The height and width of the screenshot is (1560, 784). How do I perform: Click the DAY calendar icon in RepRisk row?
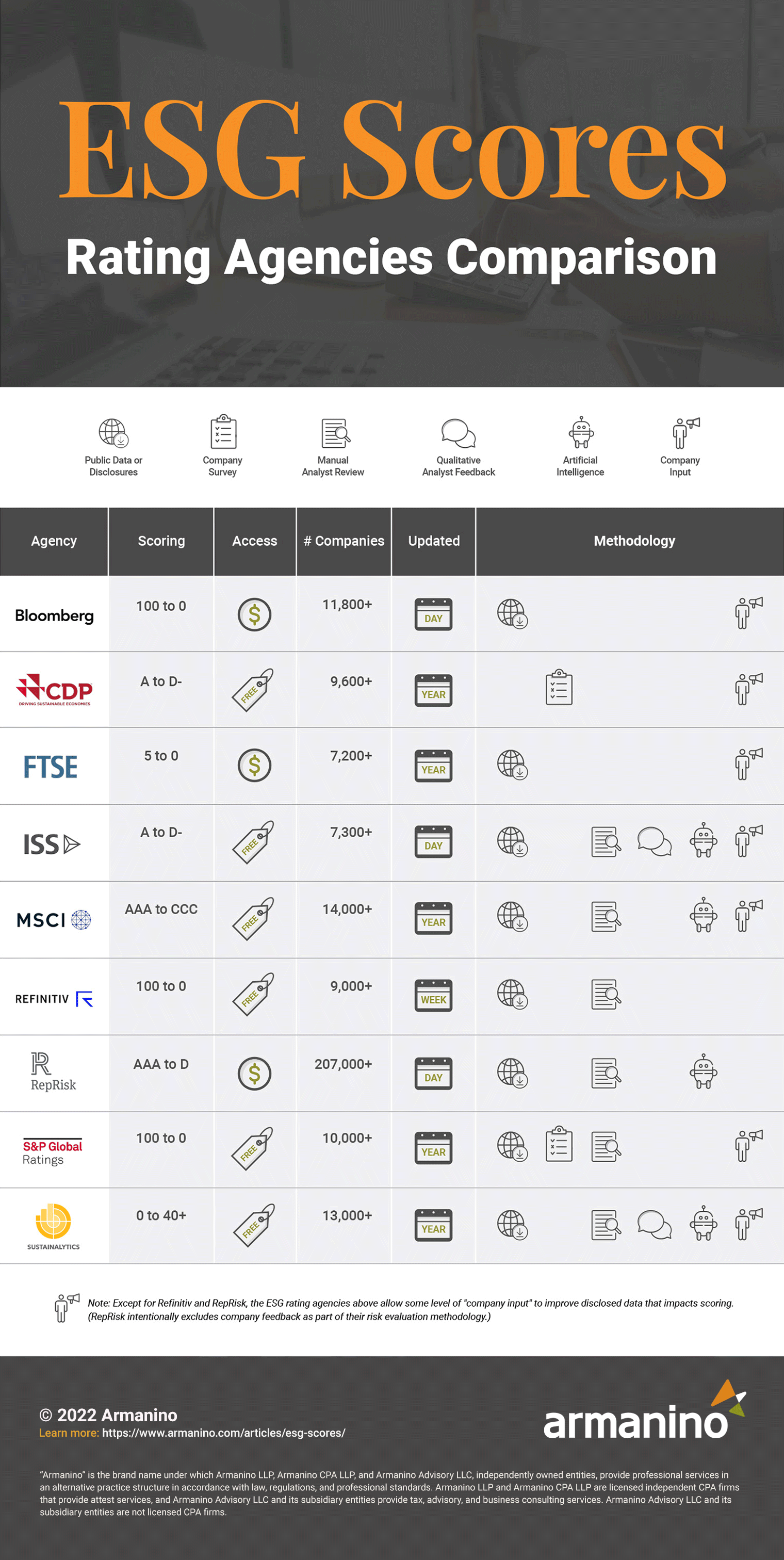433,1073
